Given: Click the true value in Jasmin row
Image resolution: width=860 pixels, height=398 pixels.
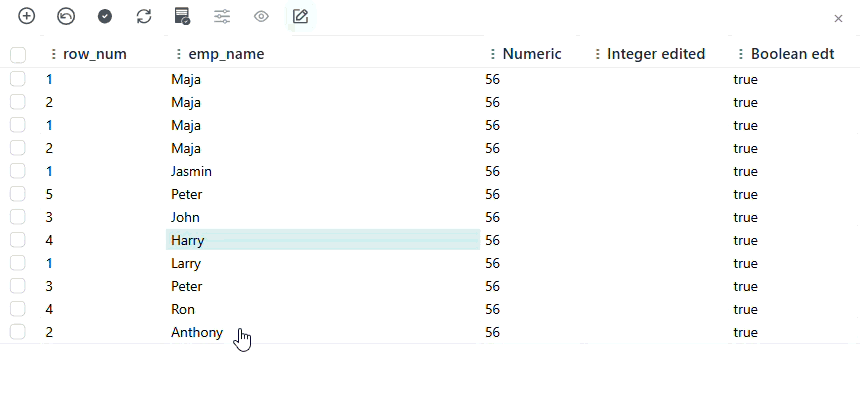Looking at the screenshot, I should point(745,171).
